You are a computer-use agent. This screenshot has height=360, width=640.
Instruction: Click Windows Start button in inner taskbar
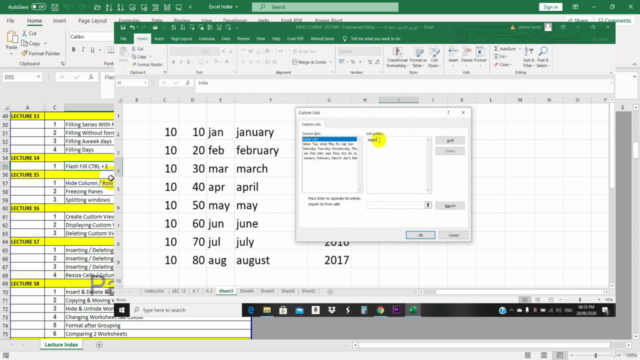point(122,310)
